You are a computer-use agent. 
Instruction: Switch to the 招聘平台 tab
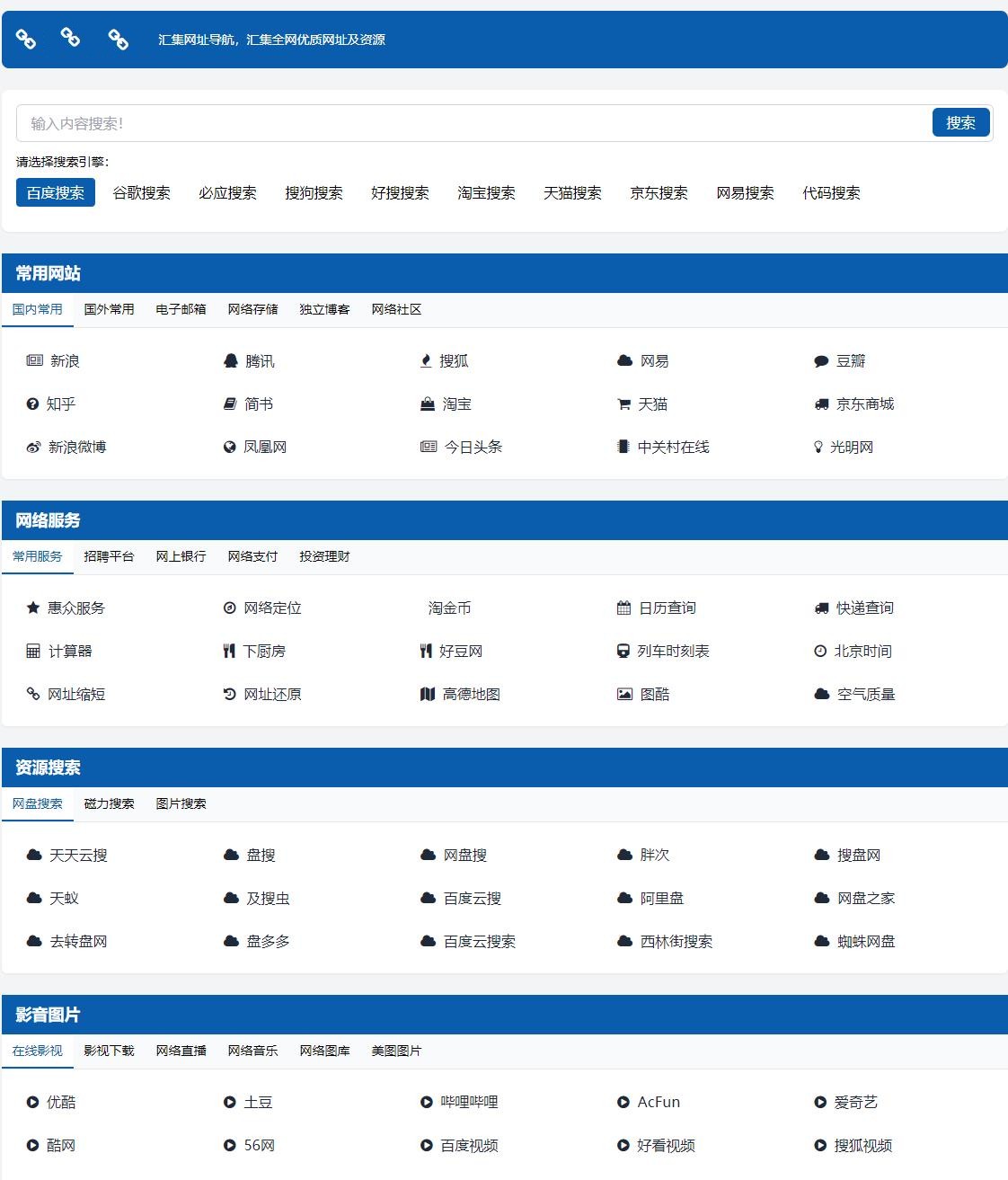pos(110,556)
